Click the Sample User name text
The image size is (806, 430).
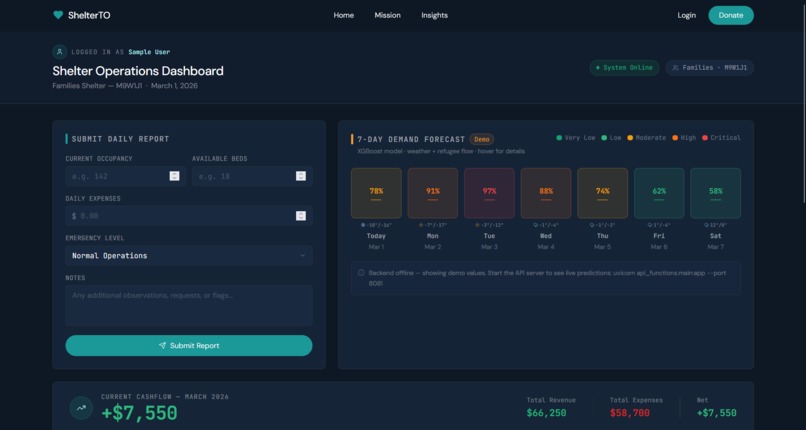[x=149, y=52]
